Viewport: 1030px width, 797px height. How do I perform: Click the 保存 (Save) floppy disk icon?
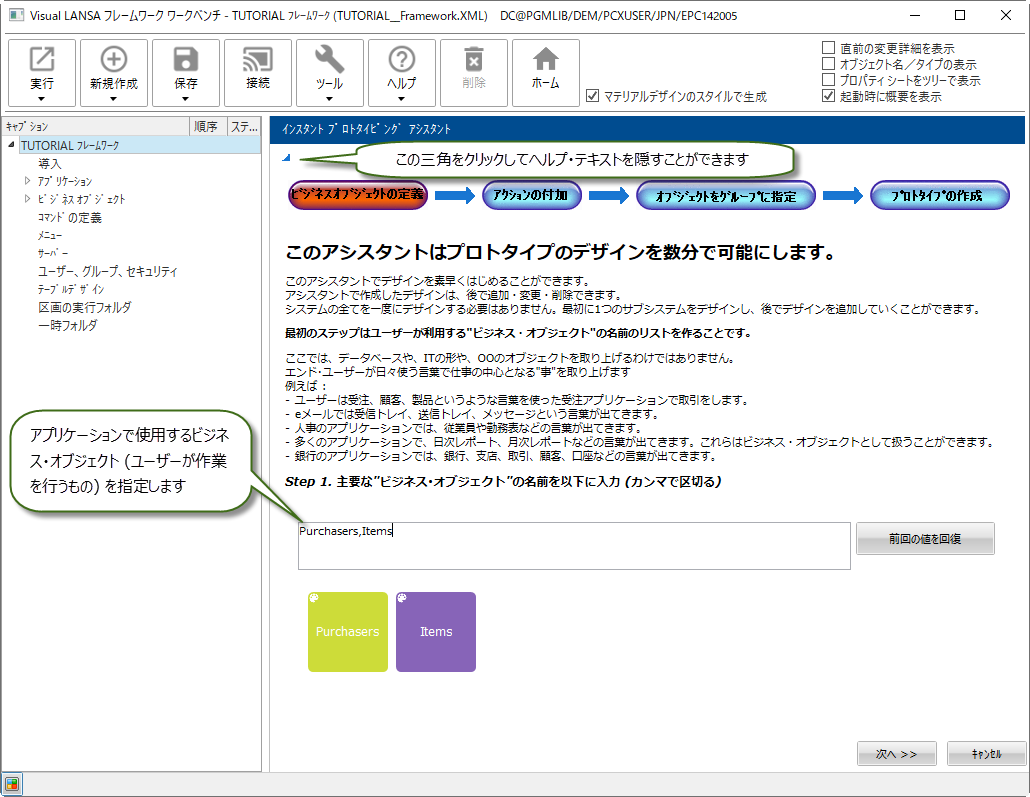(x=186, y=59)
